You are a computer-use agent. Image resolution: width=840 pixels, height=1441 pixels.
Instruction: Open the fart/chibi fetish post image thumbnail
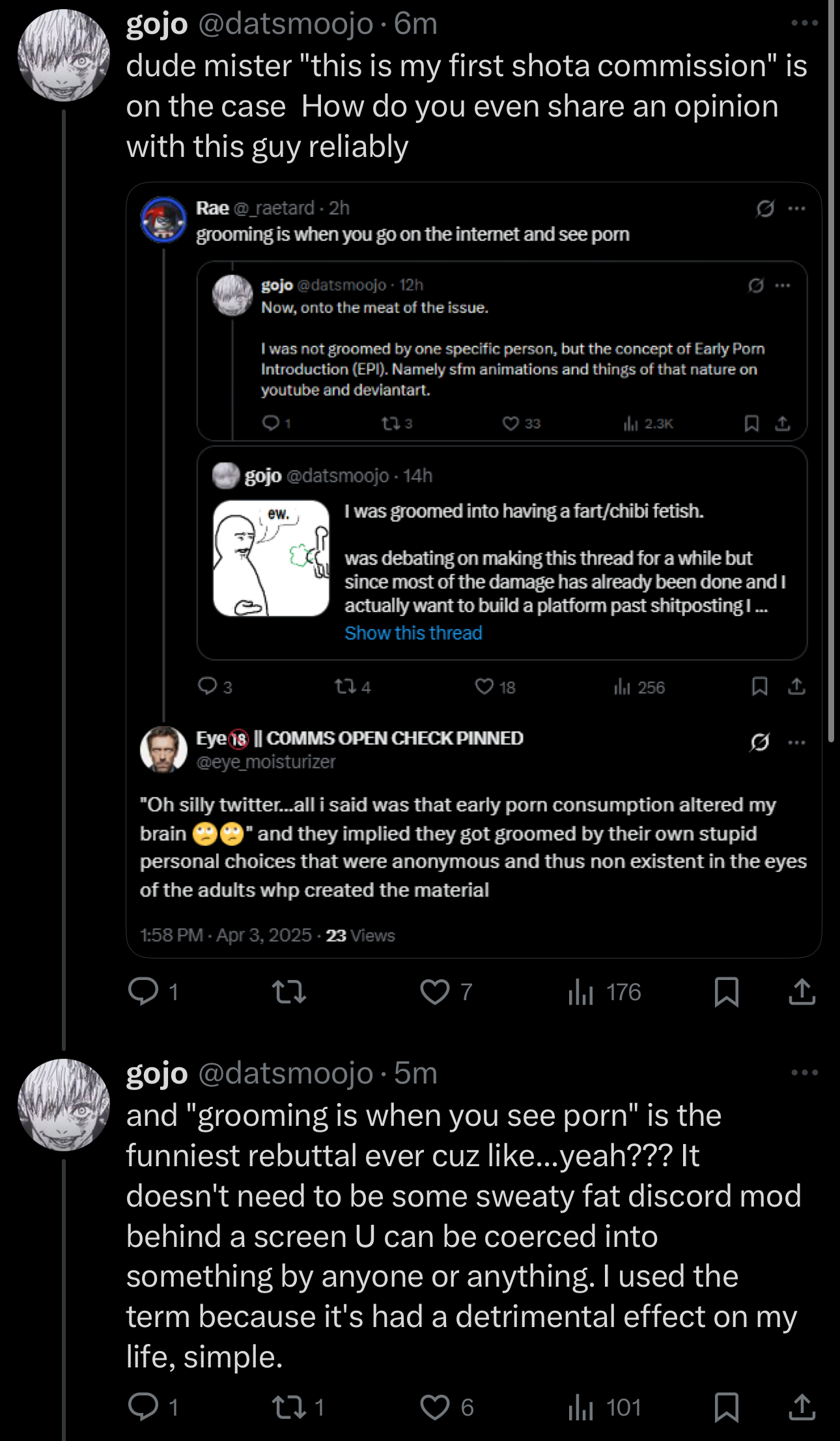(x=271, y=558)
